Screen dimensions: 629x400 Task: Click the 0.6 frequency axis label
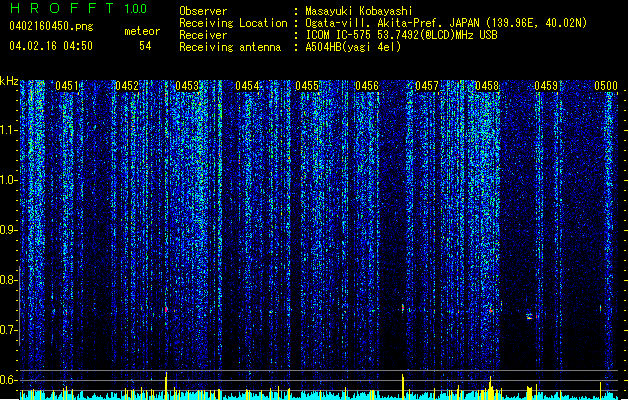click(8, 380)
